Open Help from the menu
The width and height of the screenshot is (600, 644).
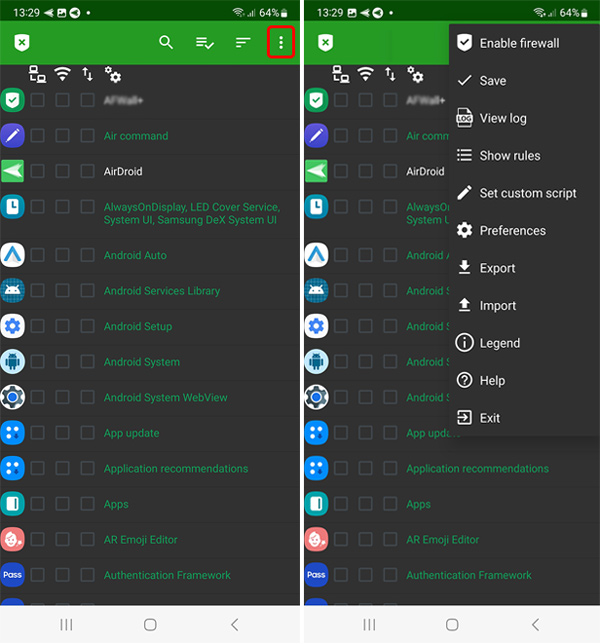point(524,380)
